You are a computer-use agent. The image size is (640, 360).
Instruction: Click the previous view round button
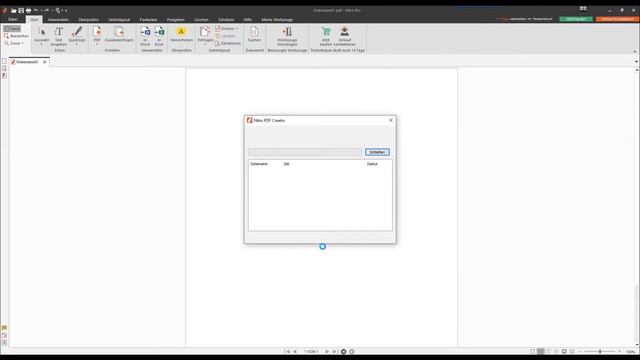[x=344, y=351]
